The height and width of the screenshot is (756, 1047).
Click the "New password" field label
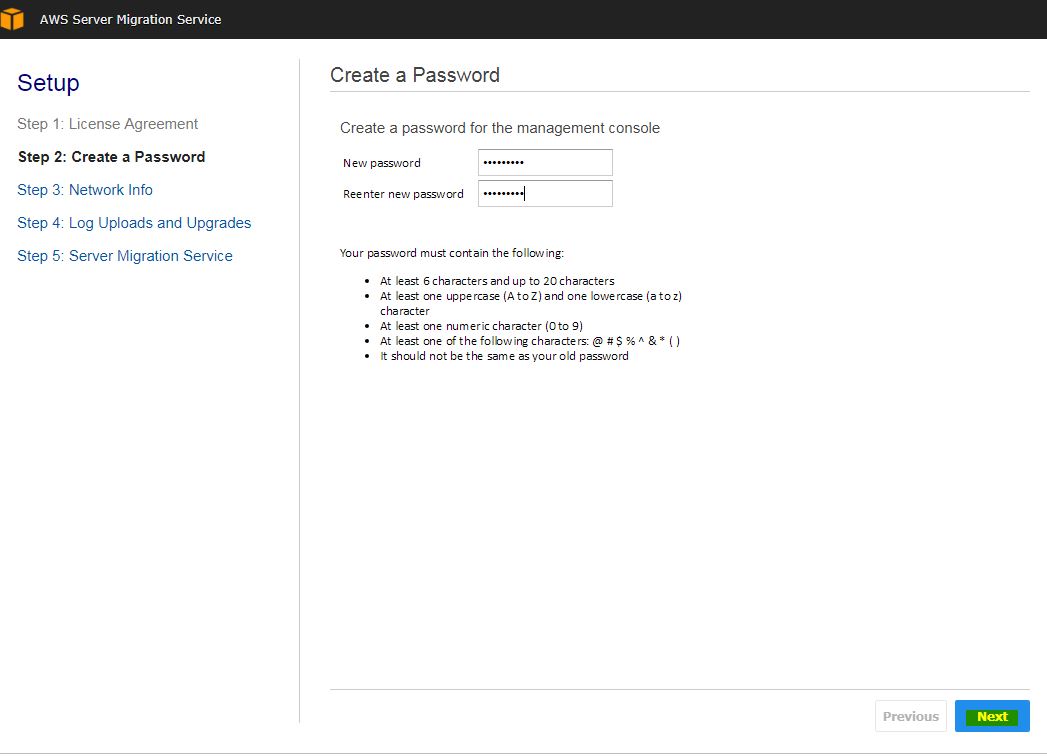(382, 163)
